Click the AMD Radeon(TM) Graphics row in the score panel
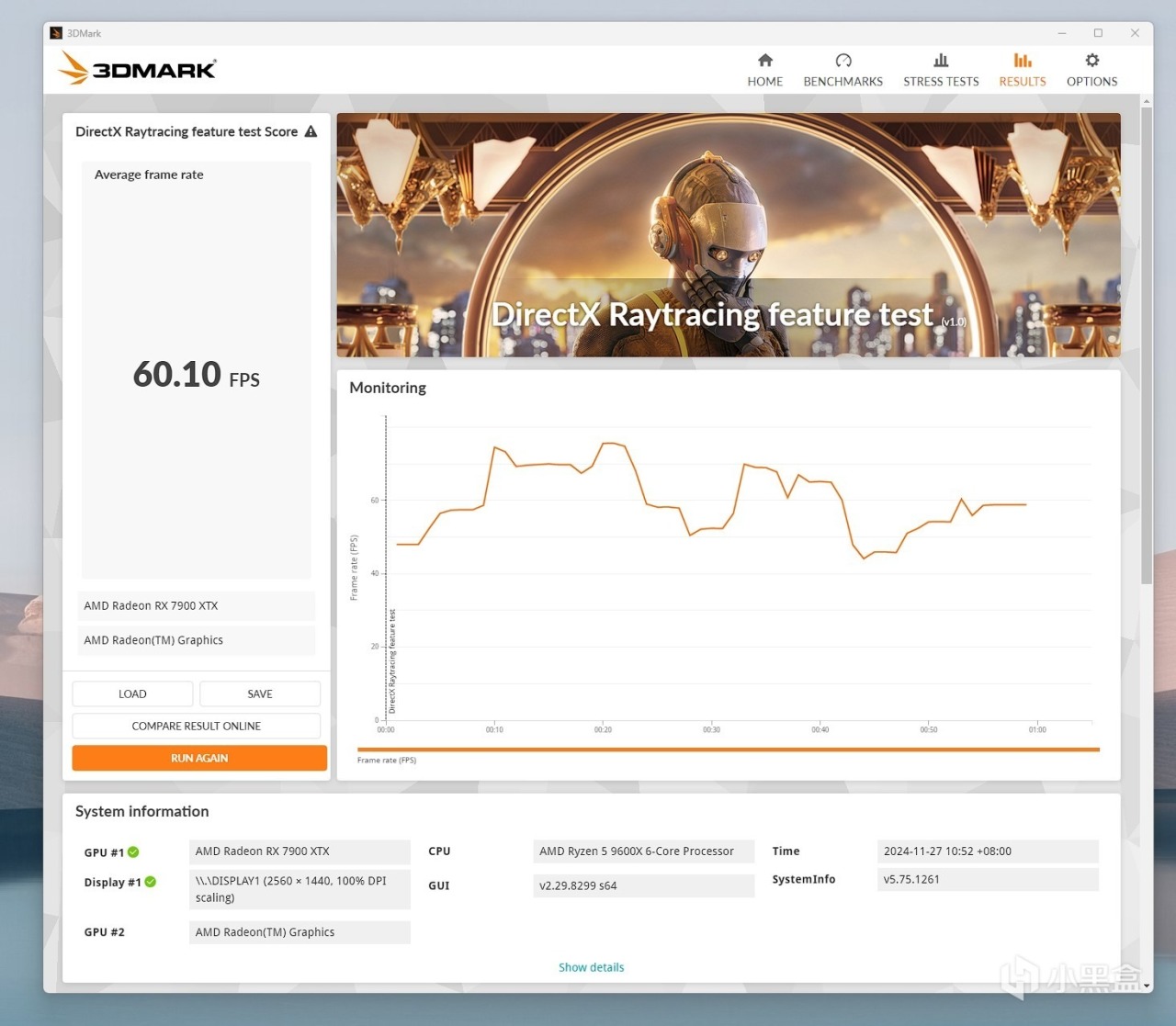1176x1026 pixels. click(x=197, y=640)
